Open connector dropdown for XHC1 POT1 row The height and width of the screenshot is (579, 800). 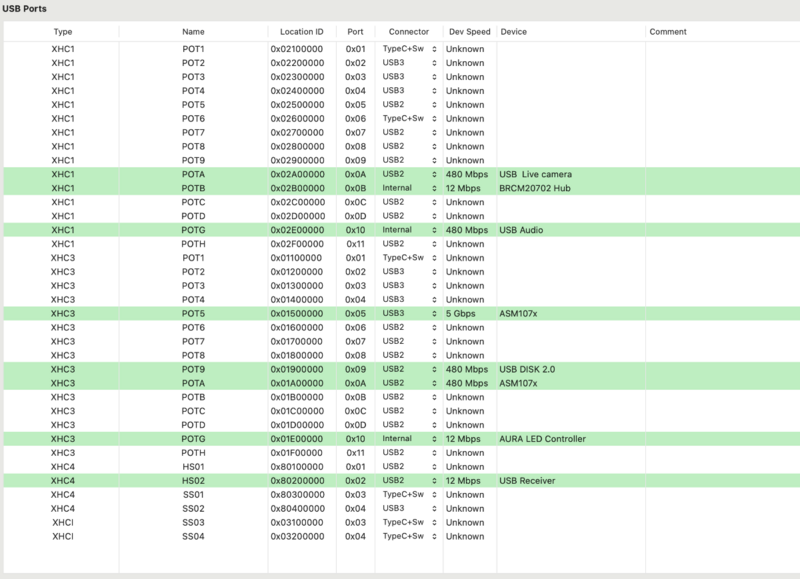tap(434, 49)
